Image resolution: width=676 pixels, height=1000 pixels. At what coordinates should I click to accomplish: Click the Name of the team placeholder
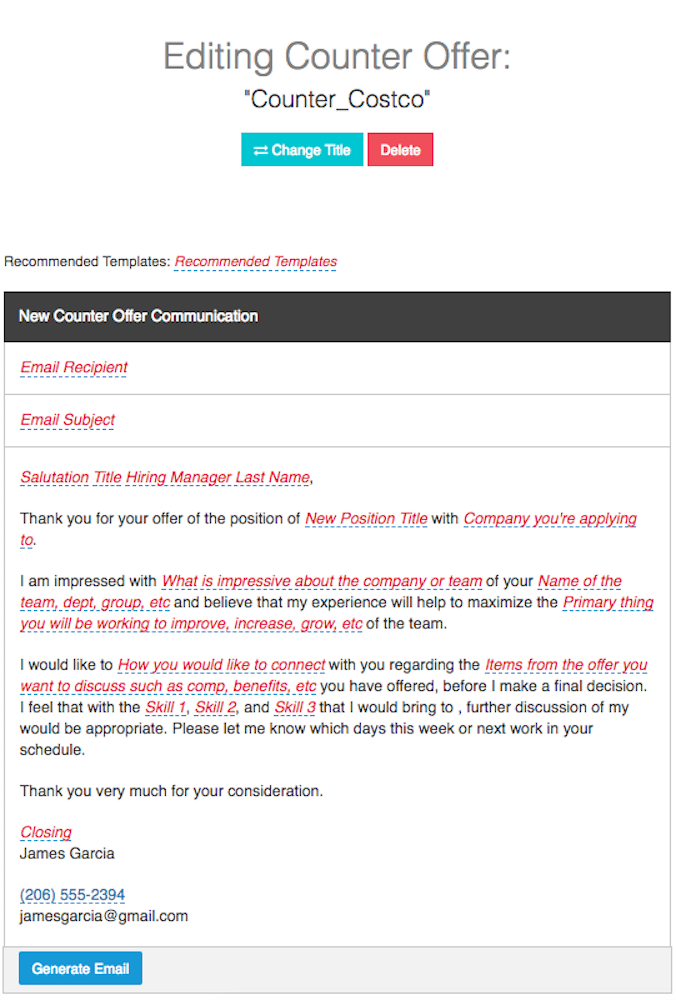click(579, 581)
